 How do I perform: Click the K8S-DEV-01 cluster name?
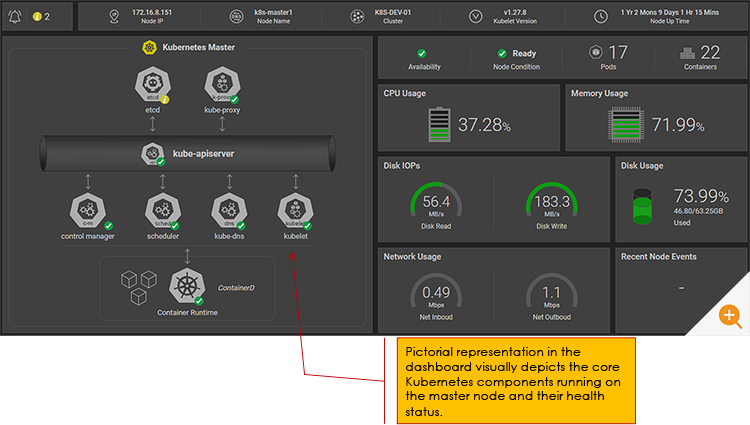tap(393, 12)
